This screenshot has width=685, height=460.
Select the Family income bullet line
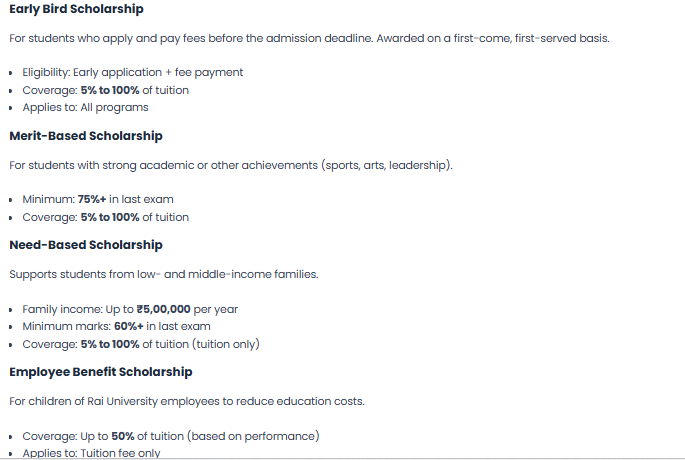(130, 309)
